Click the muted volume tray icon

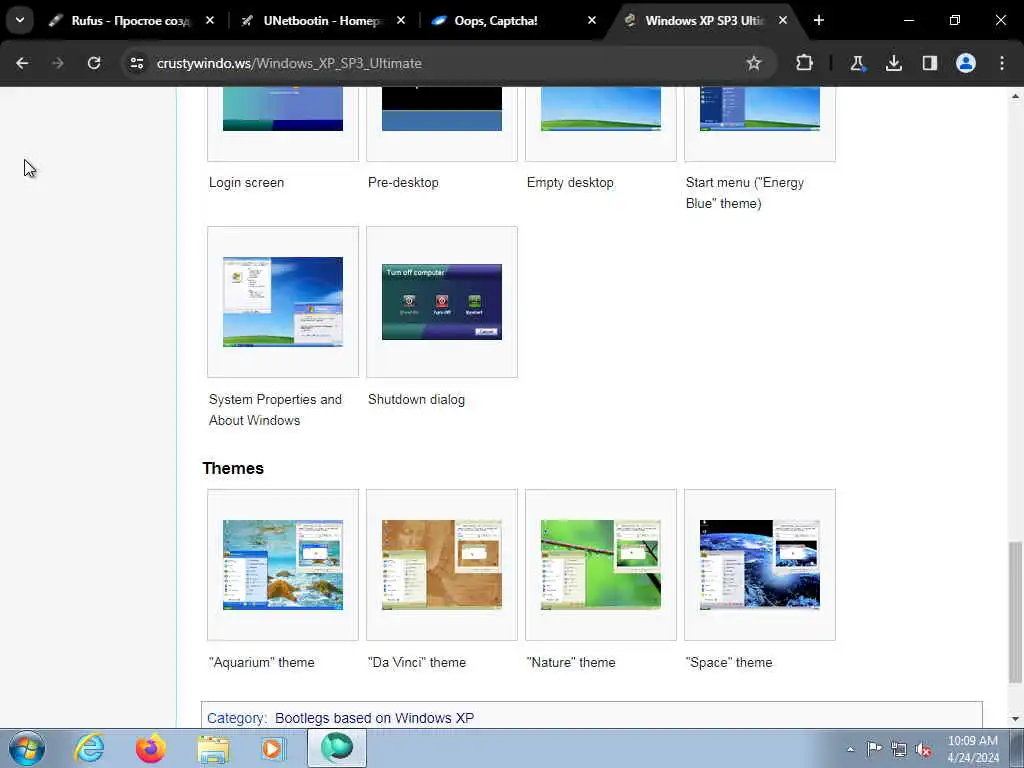[923, 750]
